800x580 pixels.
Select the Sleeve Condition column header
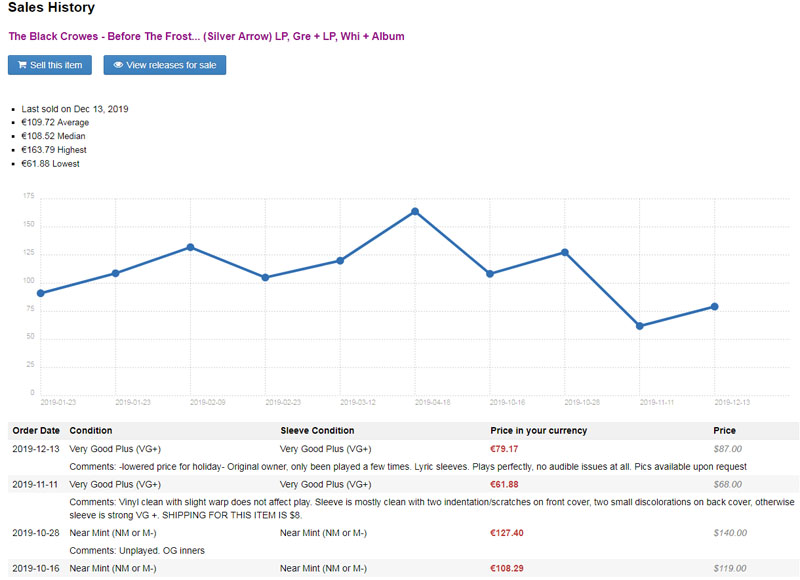pos(317,431)
